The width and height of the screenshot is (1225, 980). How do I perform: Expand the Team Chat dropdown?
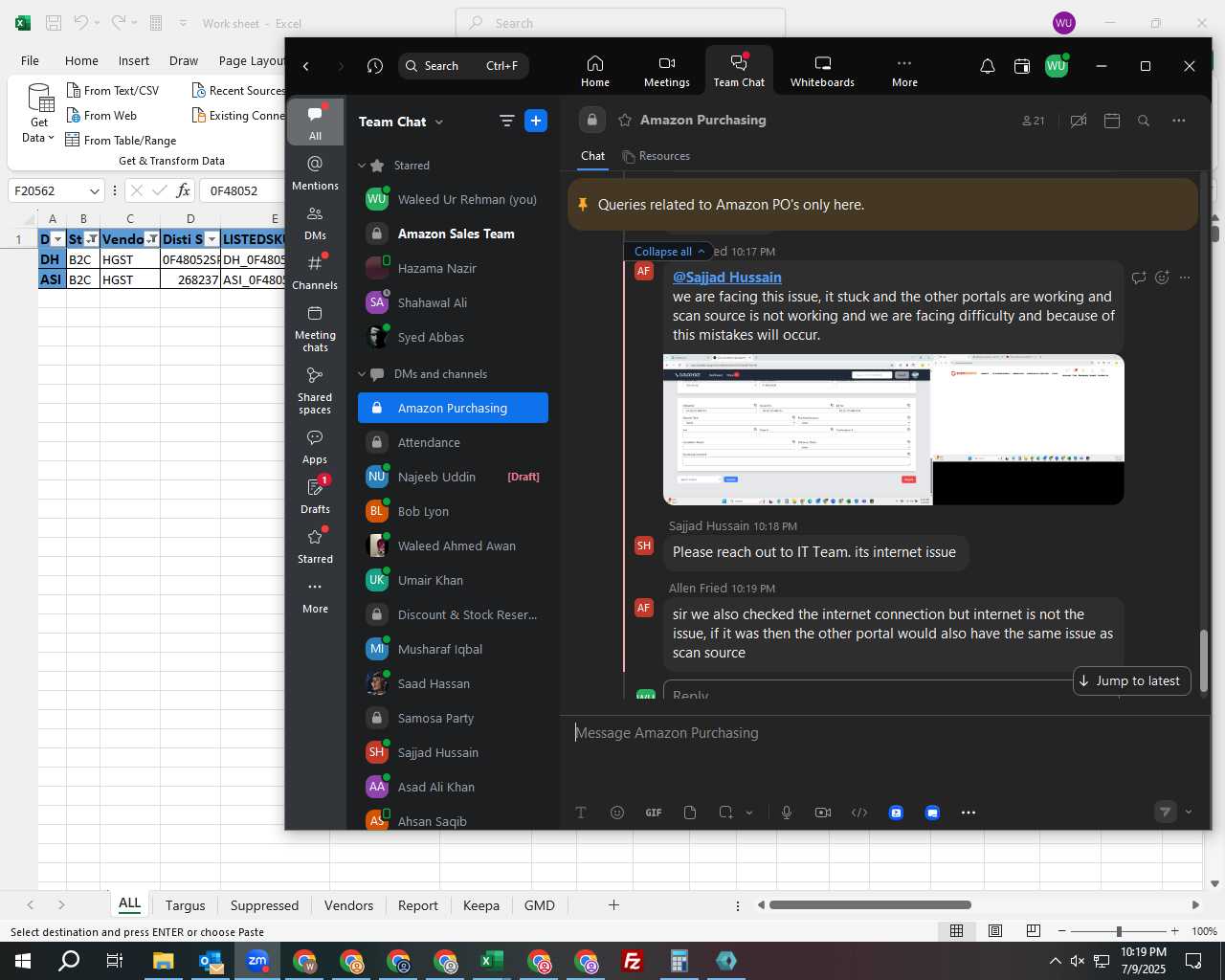click(x=439, y=122)
